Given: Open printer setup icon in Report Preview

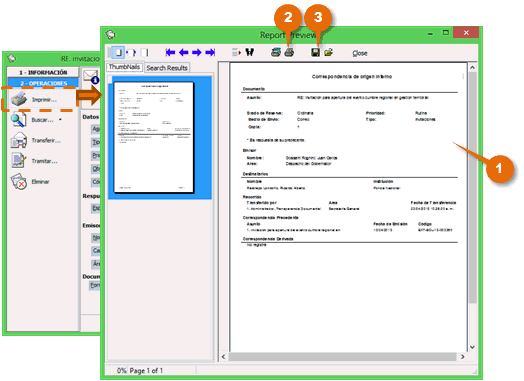Looking at the screenshot, I should [276, 52].
